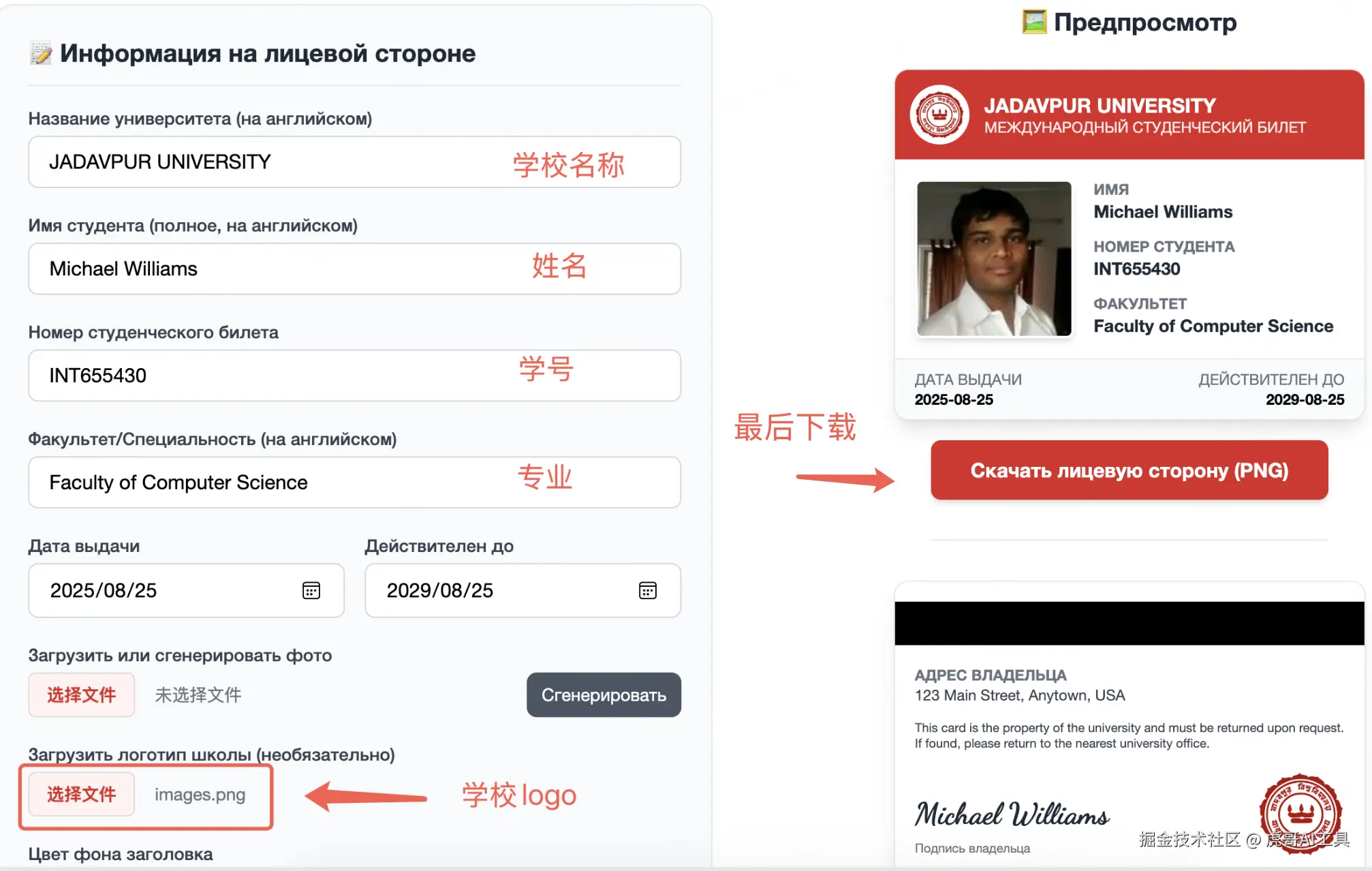The width and height of the screenshot is (1372, 871).
Task: Click the picture icon beside Предпросмотр heading
Action: 1034,22
